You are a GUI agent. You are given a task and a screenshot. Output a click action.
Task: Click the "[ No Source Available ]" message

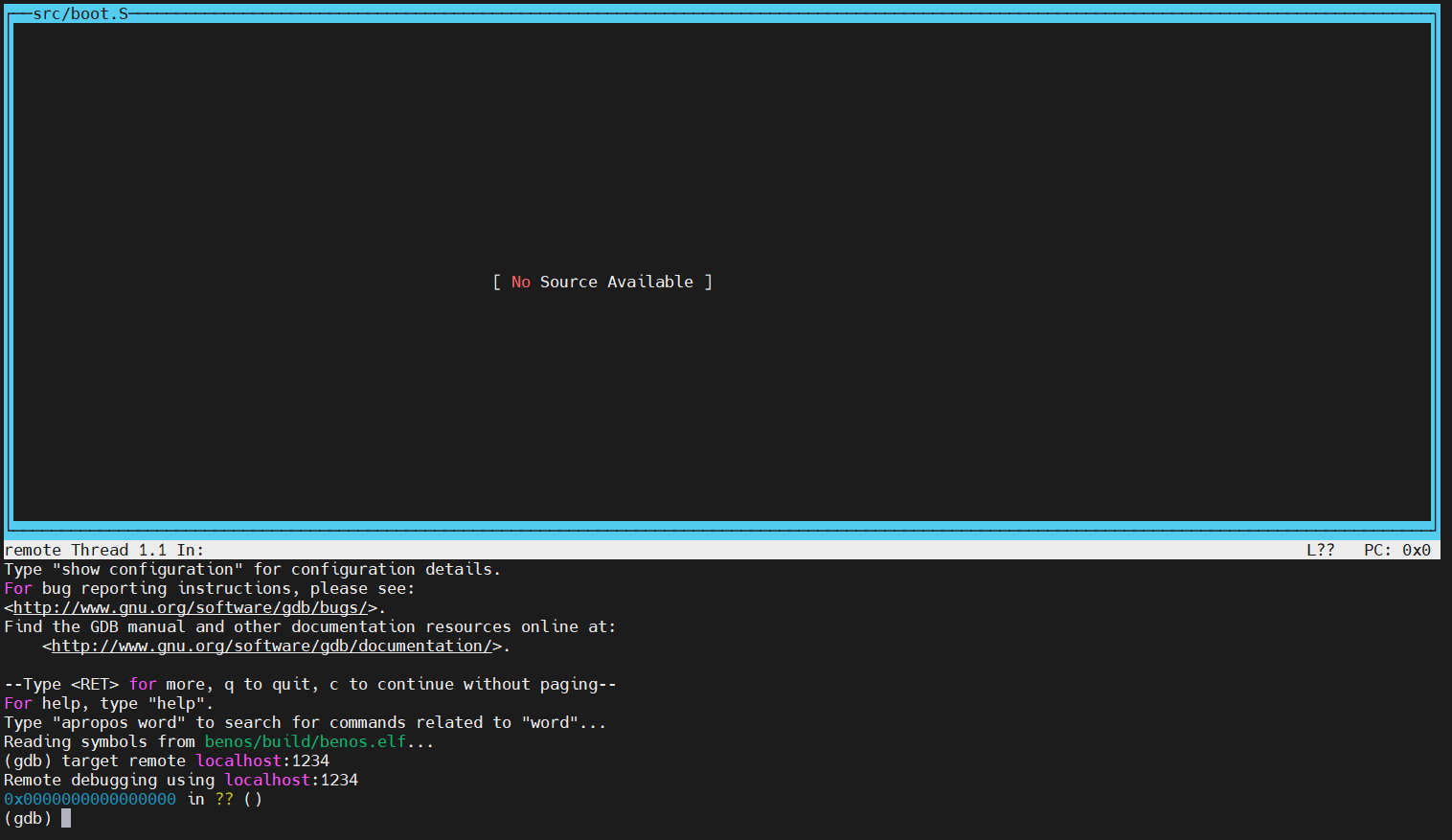point(602,282)
